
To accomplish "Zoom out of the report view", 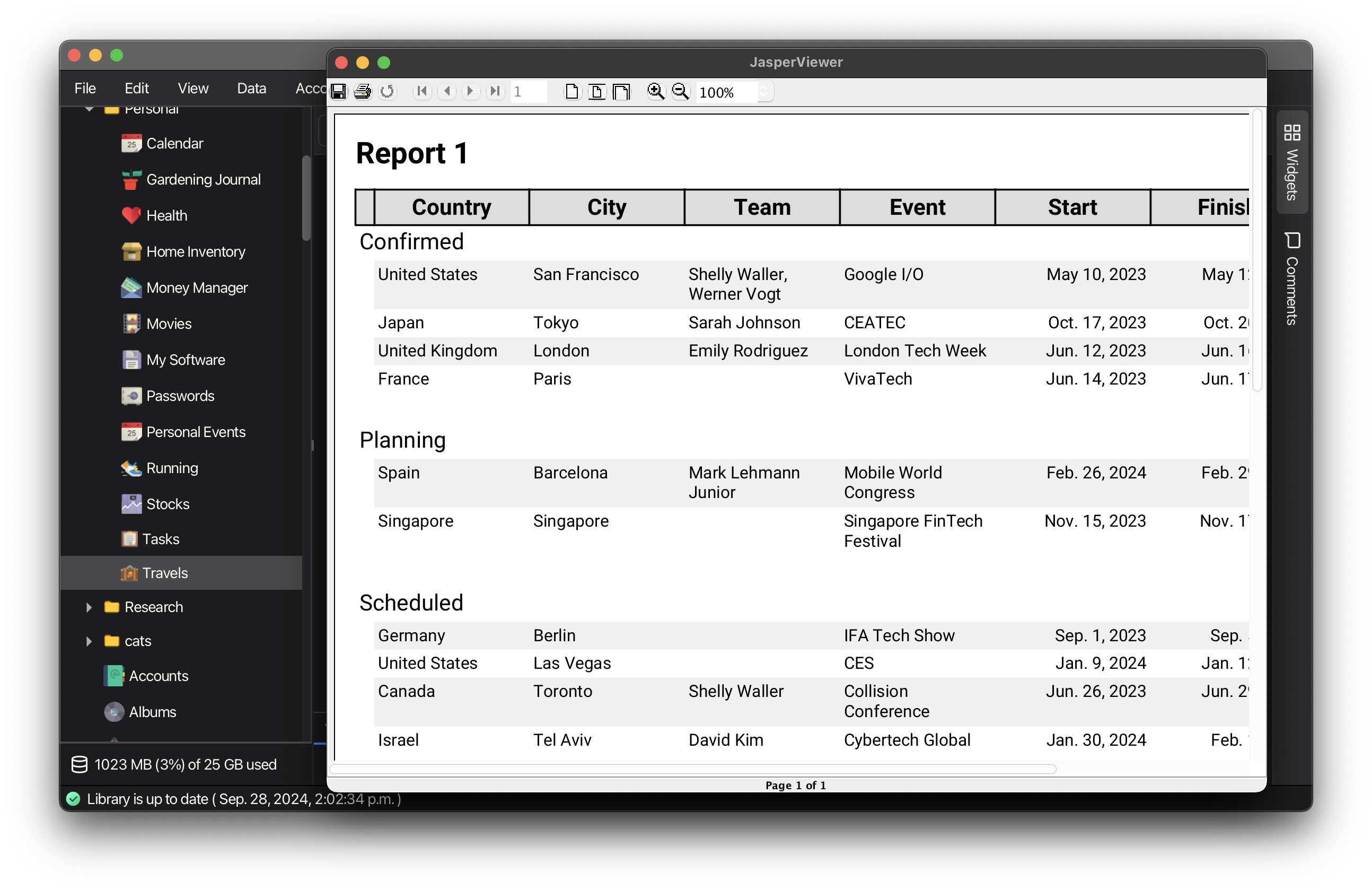I will 681,91.
